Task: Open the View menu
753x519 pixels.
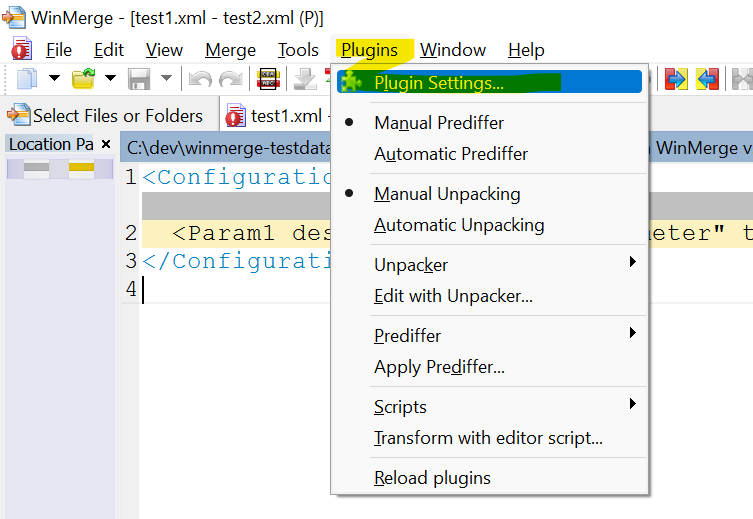Action: pyautogui.click(x=164, y=50)
